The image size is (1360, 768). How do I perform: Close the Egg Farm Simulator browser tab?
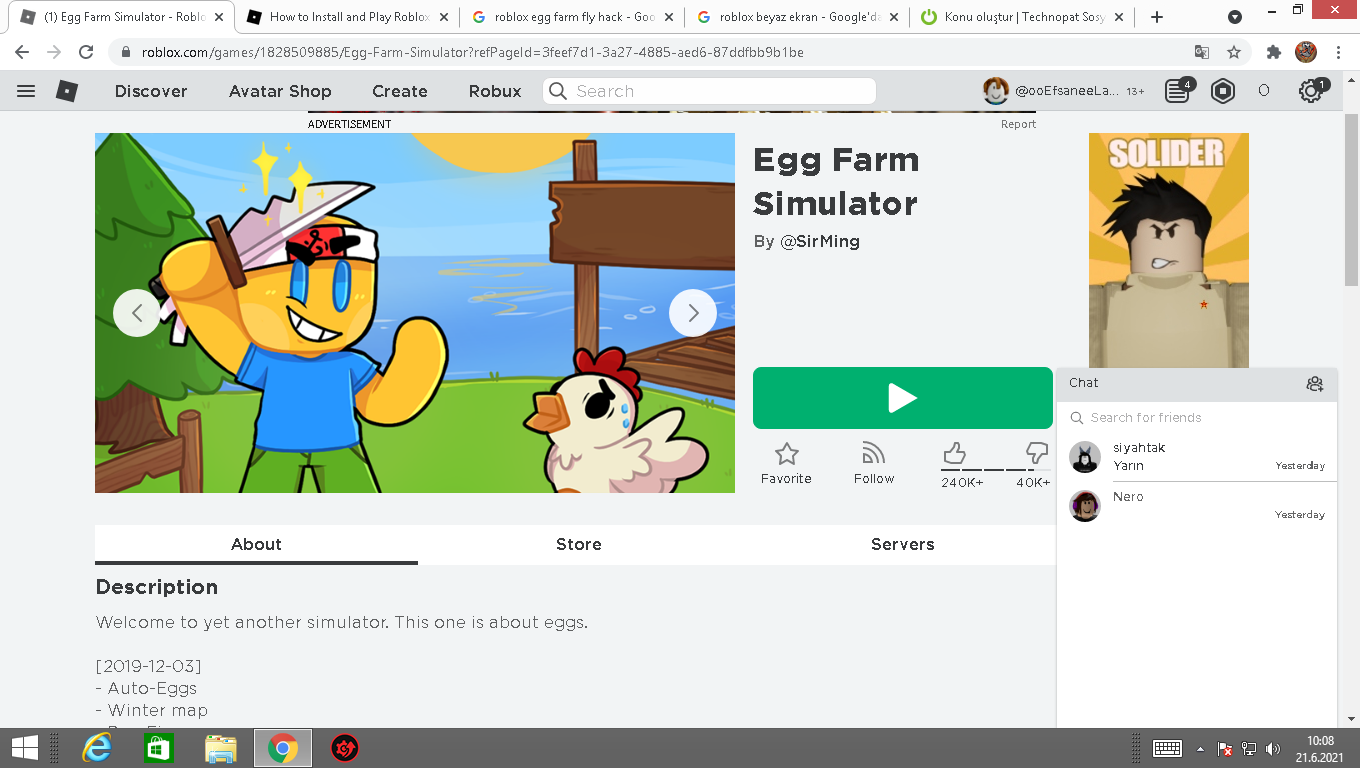219,17
